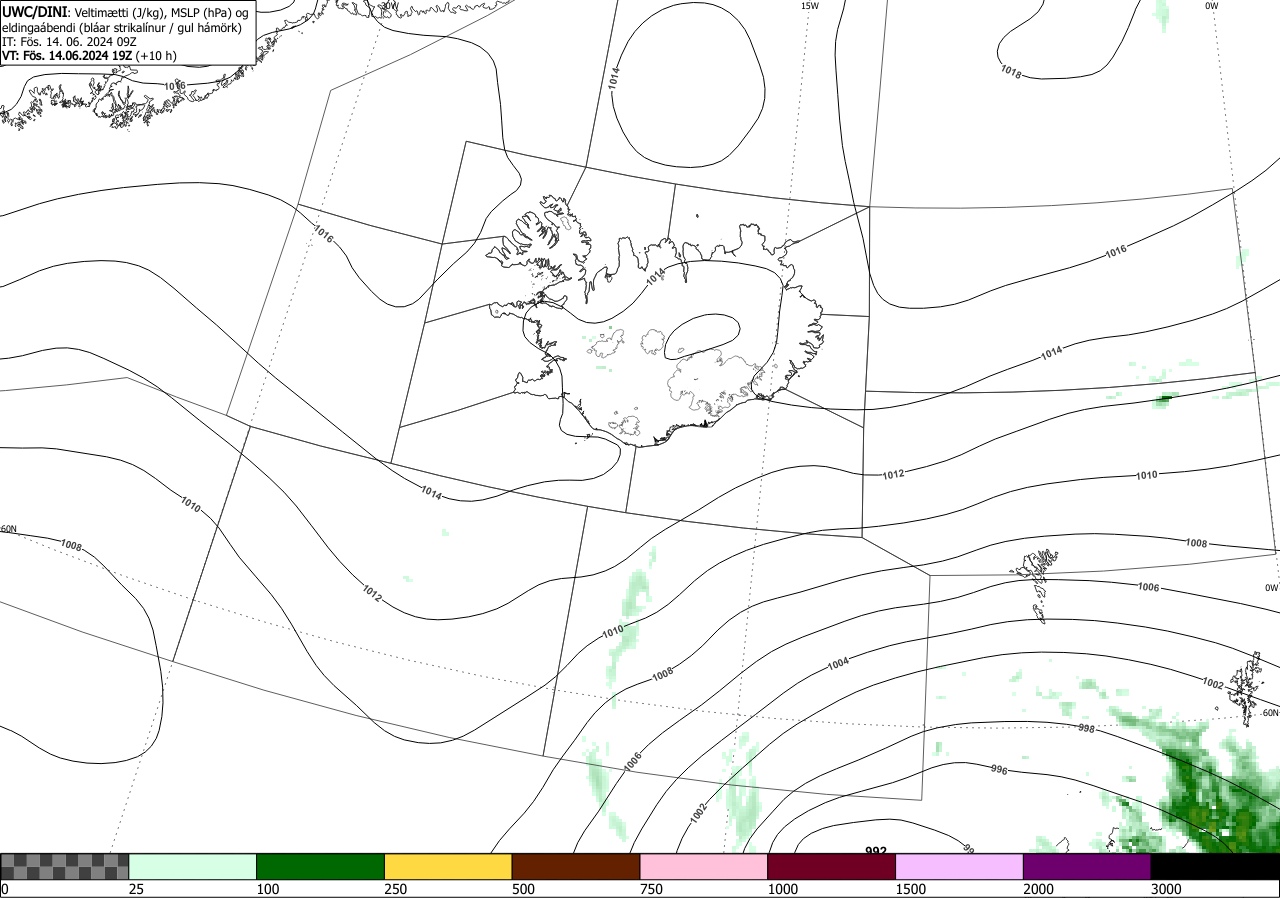Click the 1018 isobar label
The width and height of the screenshot is (1280, 898).
(1011, 72)
